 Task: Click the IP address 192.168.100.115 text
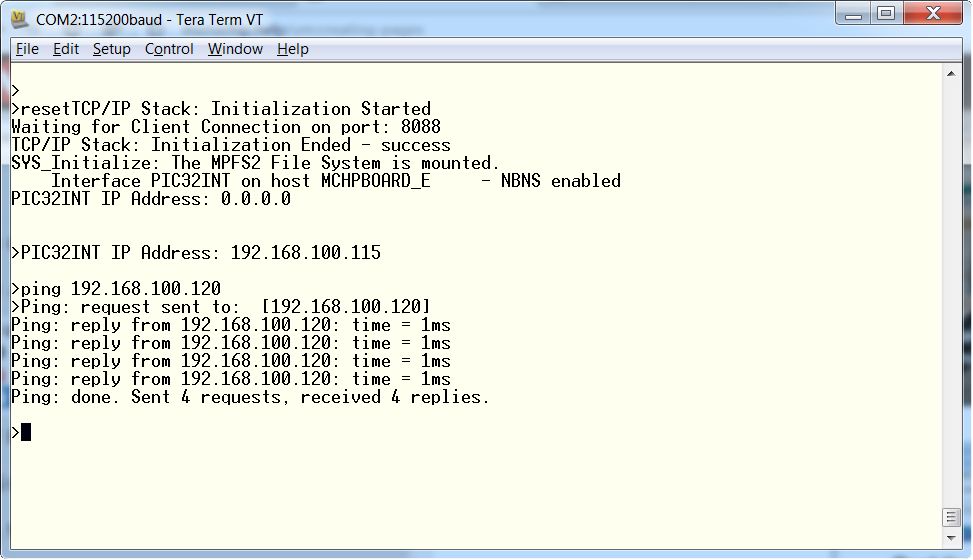pos(305,253)
